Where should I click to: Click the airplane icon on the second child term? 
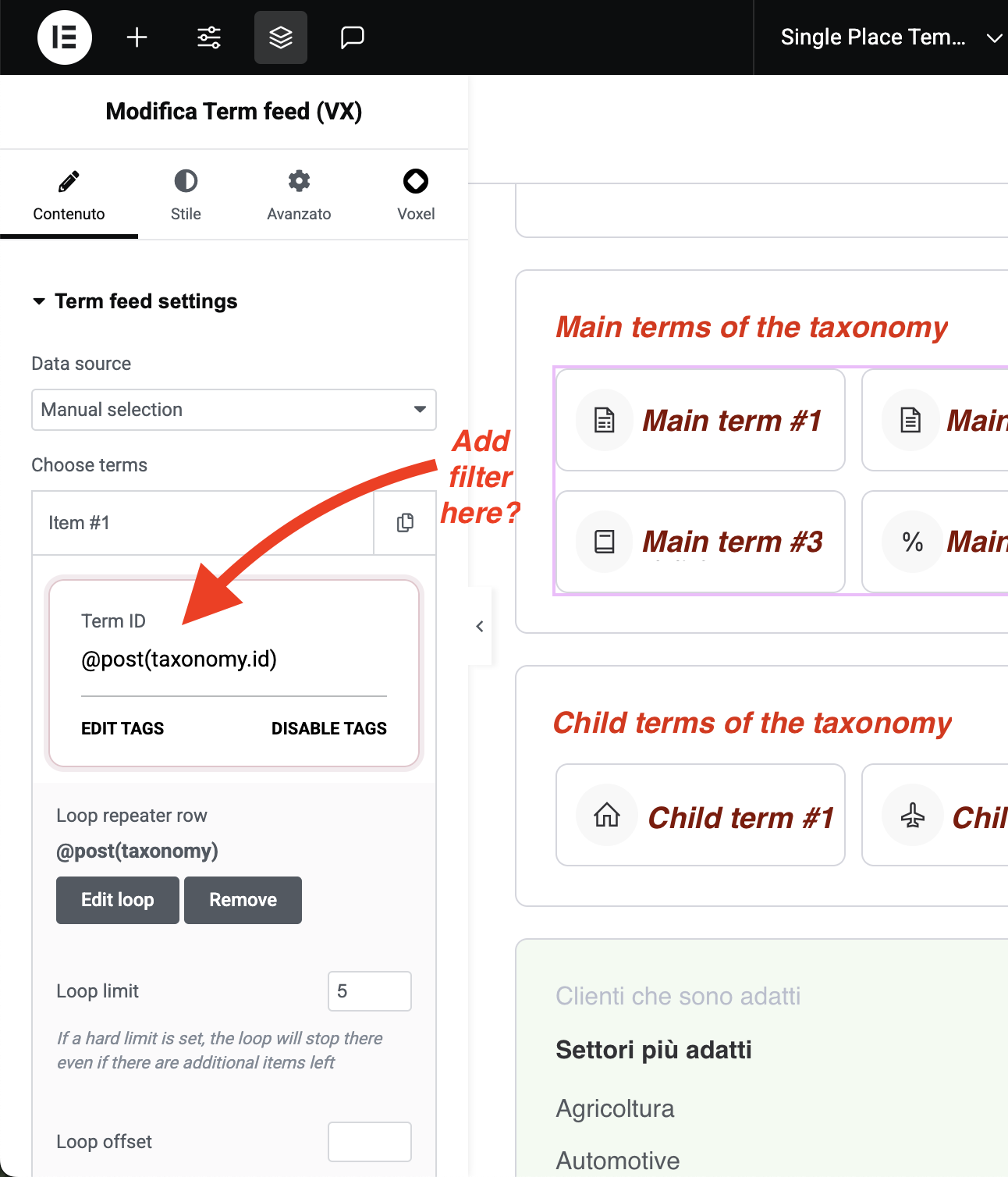912,815
